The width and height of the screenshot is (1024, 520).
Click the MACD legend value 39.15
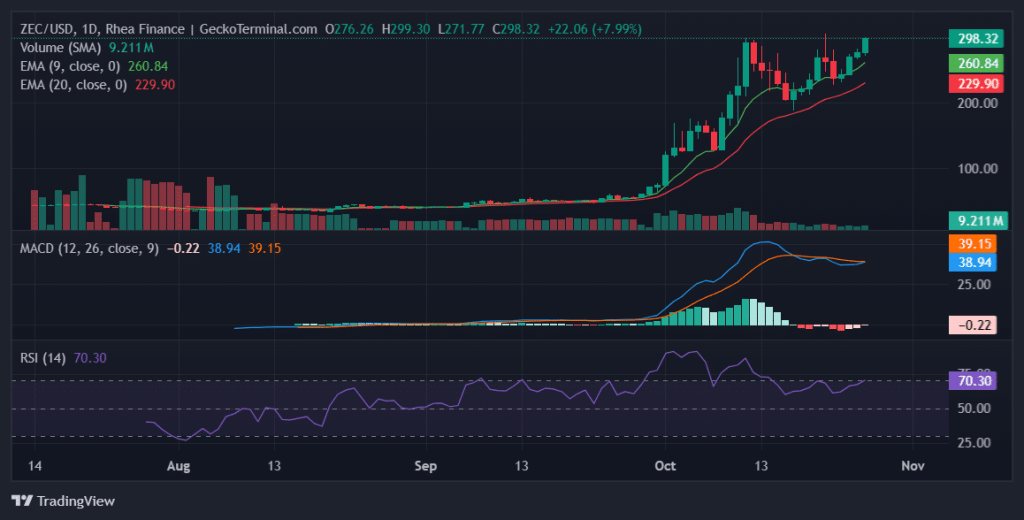[264, 248]
